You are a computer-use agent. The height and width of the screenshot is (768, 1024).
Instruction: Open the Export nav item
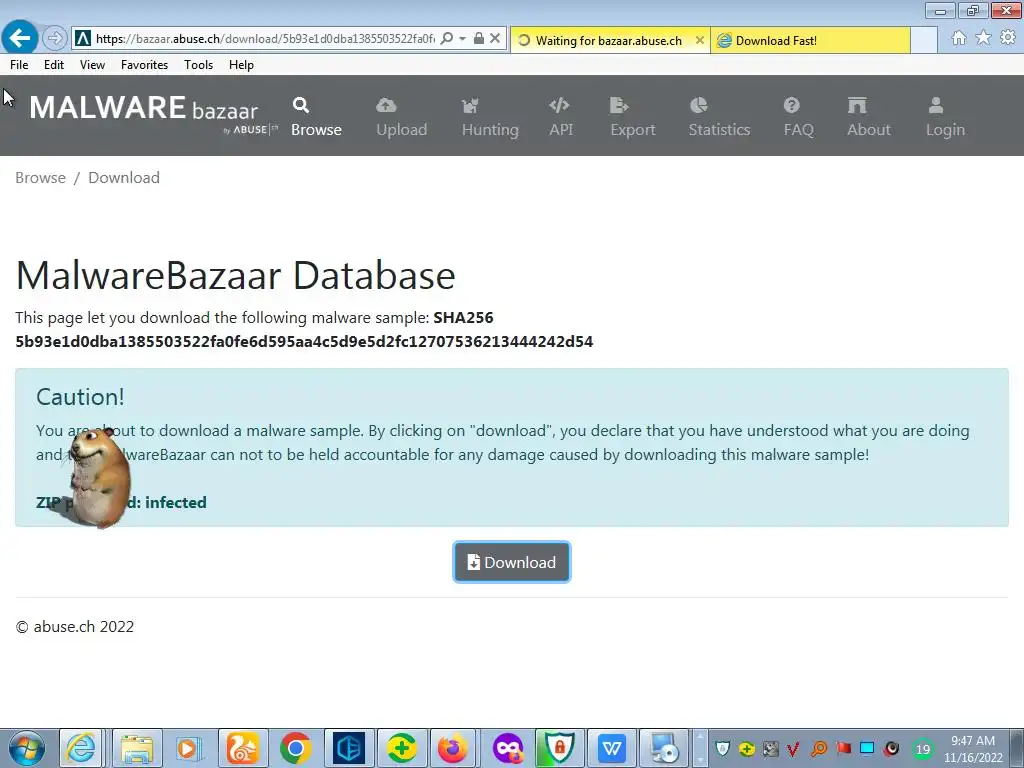tap(632, 117)
